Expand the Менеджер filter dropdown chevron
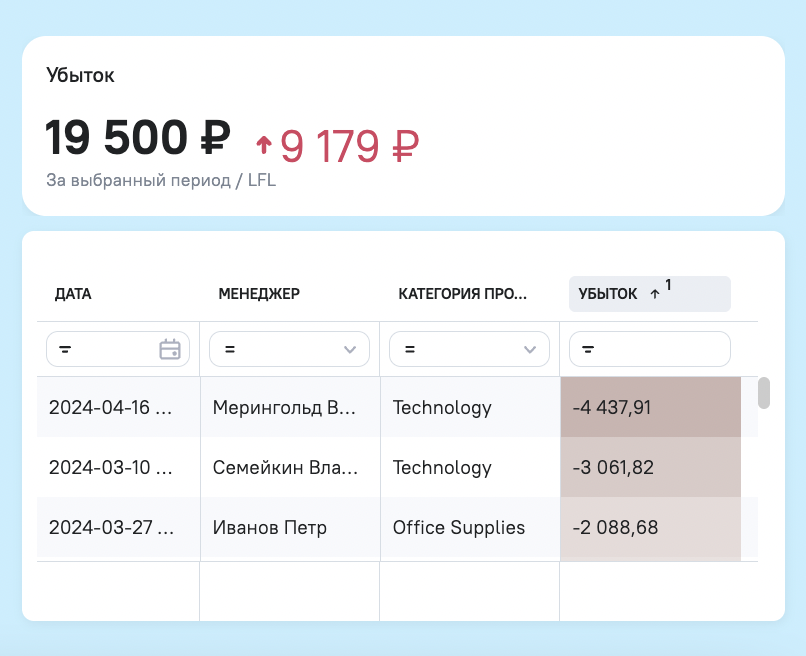The height and width of the screenshot is (656, 806). tap(350, 350)
